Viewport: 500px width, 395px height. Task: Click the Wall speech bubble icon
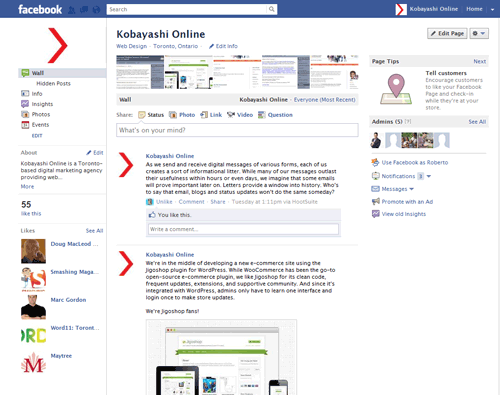[25, 73]
